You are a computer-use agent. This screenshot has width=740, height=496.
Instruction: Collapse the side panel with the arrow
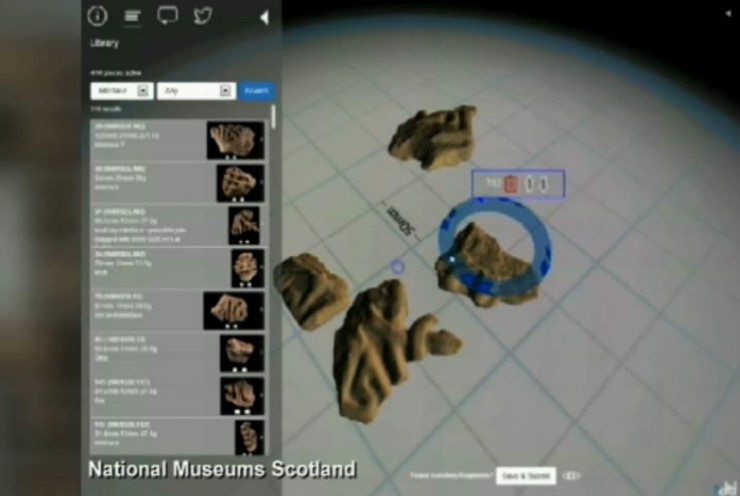tap(264, 17)
